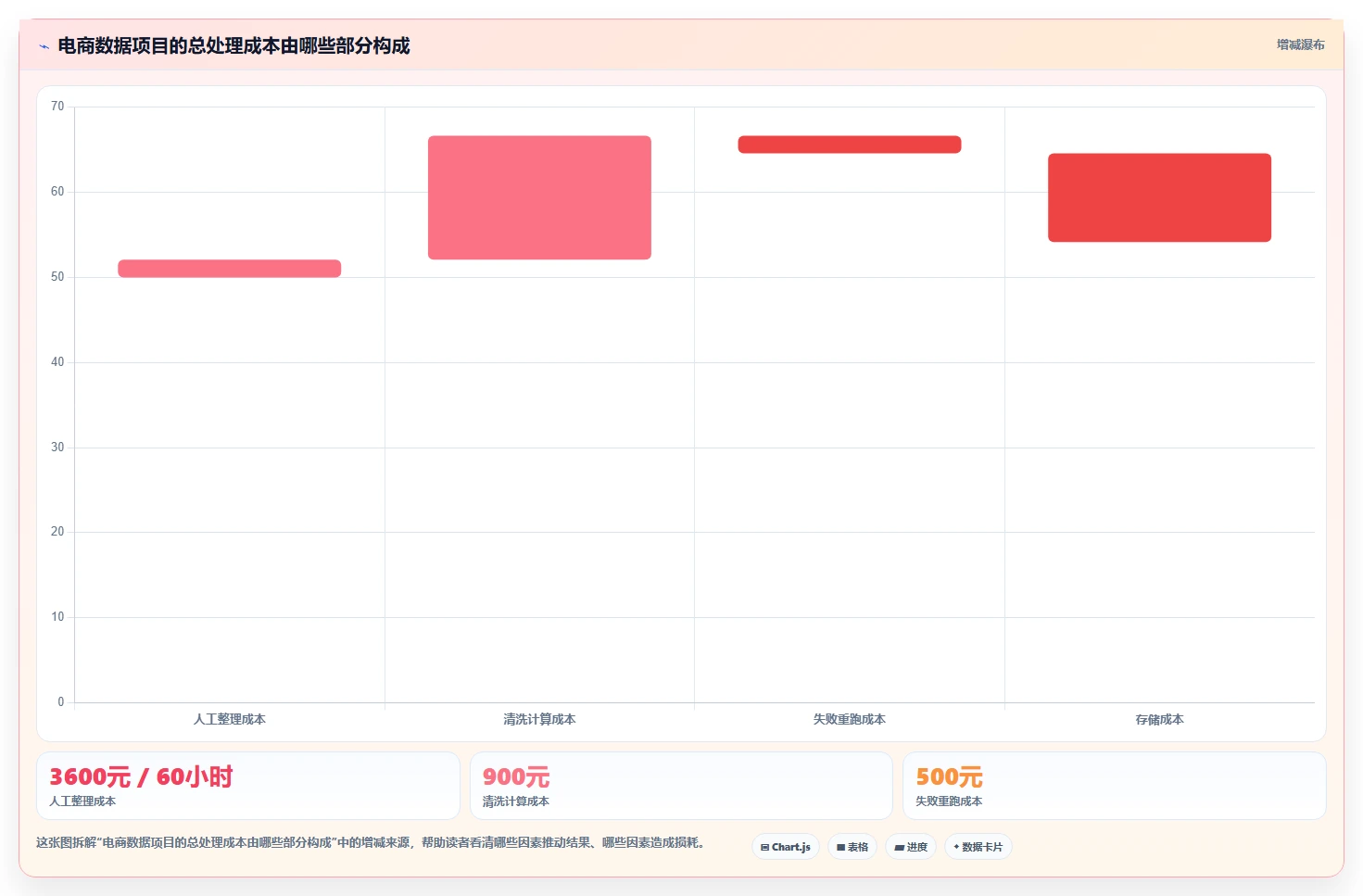1363x896 pixels.
Task: Click the y-axis value 40
Action: [57, 362]
